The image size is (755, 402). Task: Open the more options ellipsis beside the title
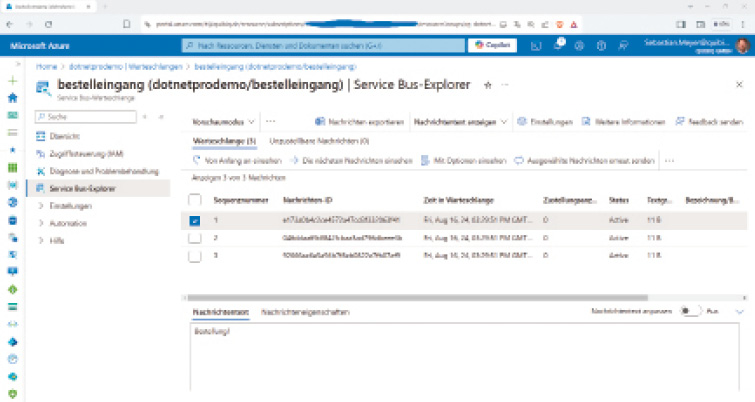click(x=505, y=85)
